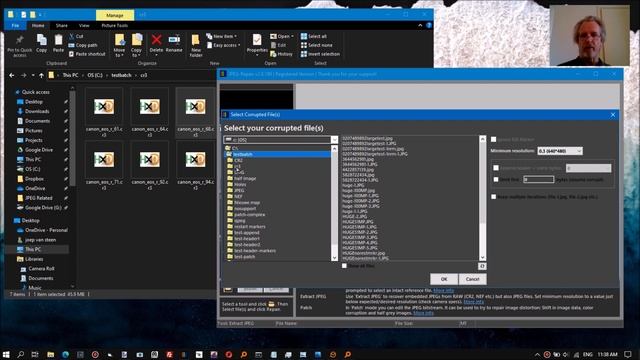640x360 pixels.
Task: Click Edit in the Open group
Action: (x=278, y=45)
